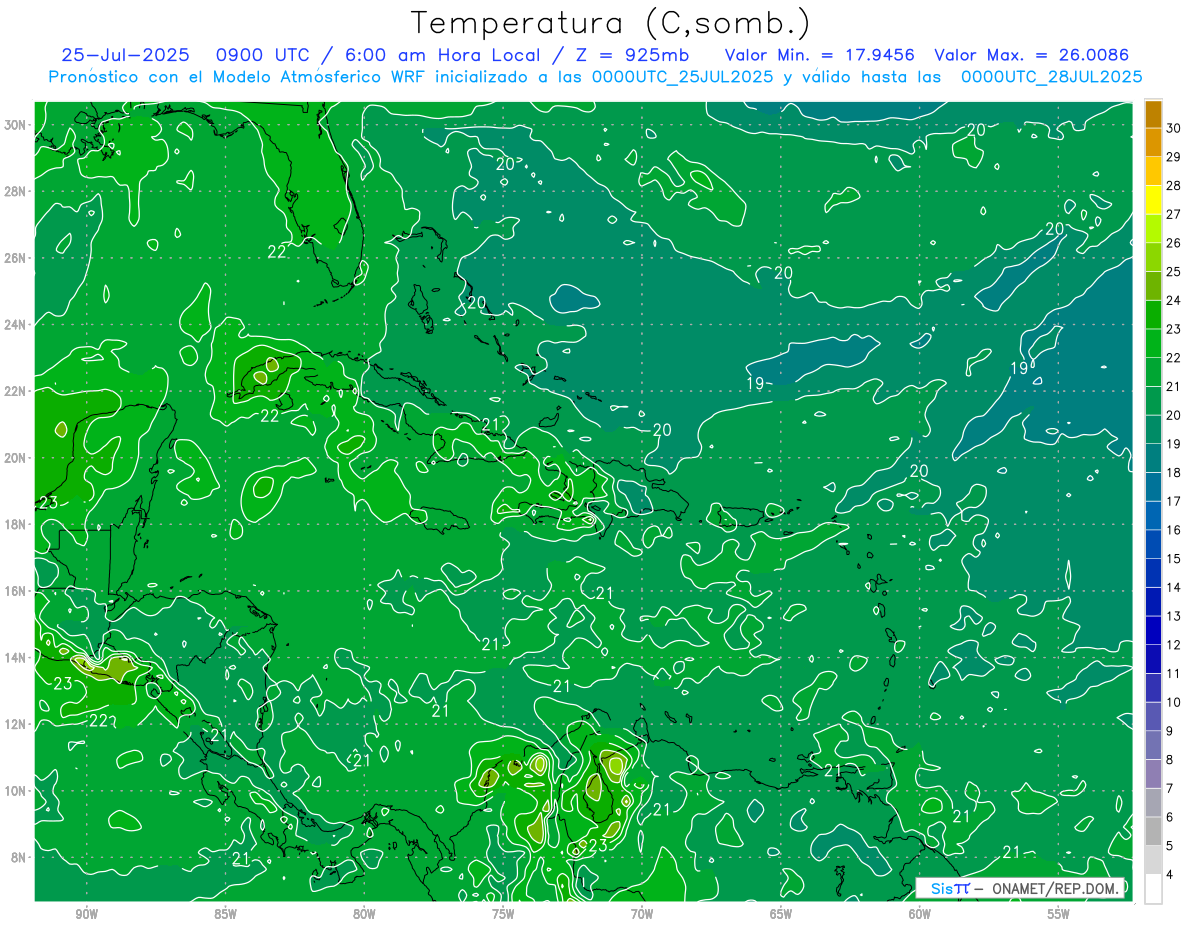The width and height of the screenshot is (1200, 927).
Task: Click the legend value '24'
Action: 1173,300
